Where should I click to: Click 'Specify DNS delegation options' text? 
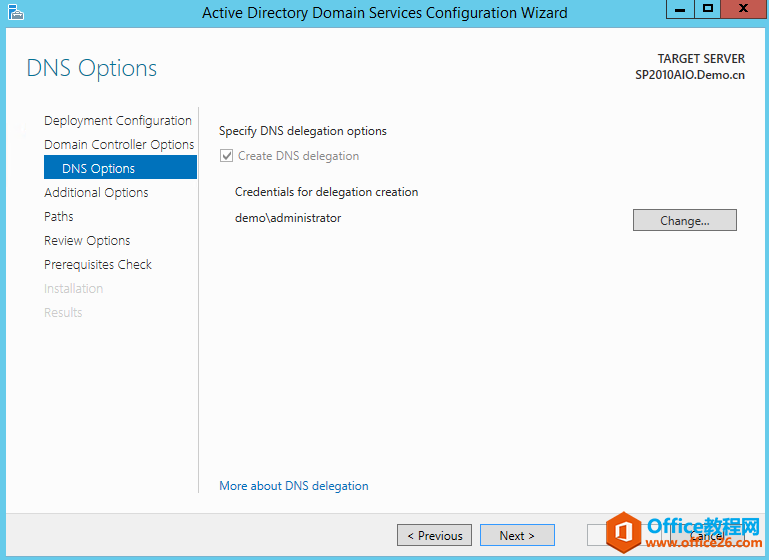[303, 131]
